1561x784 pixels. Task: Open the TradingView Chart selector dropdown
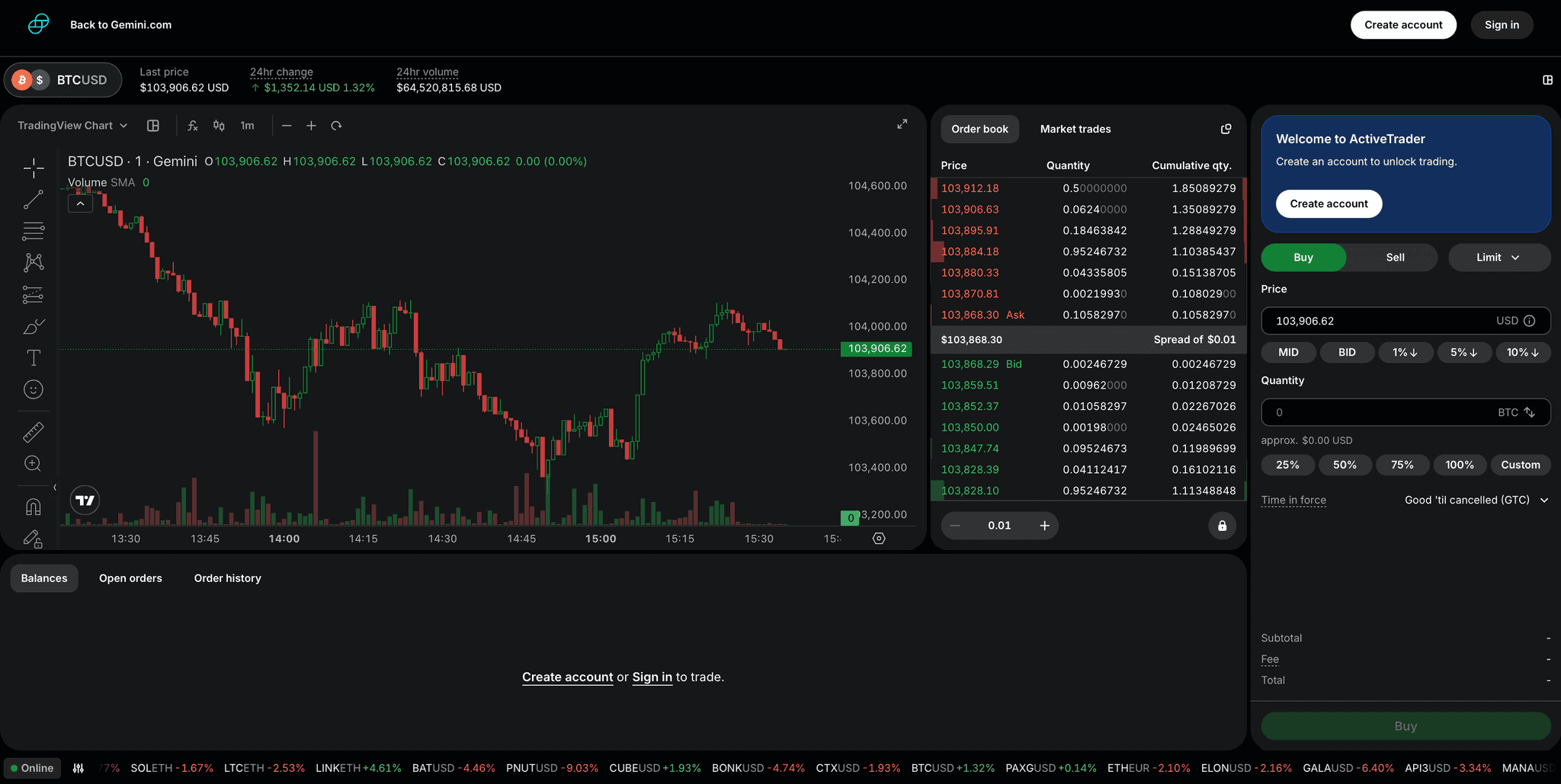point(72,125)
